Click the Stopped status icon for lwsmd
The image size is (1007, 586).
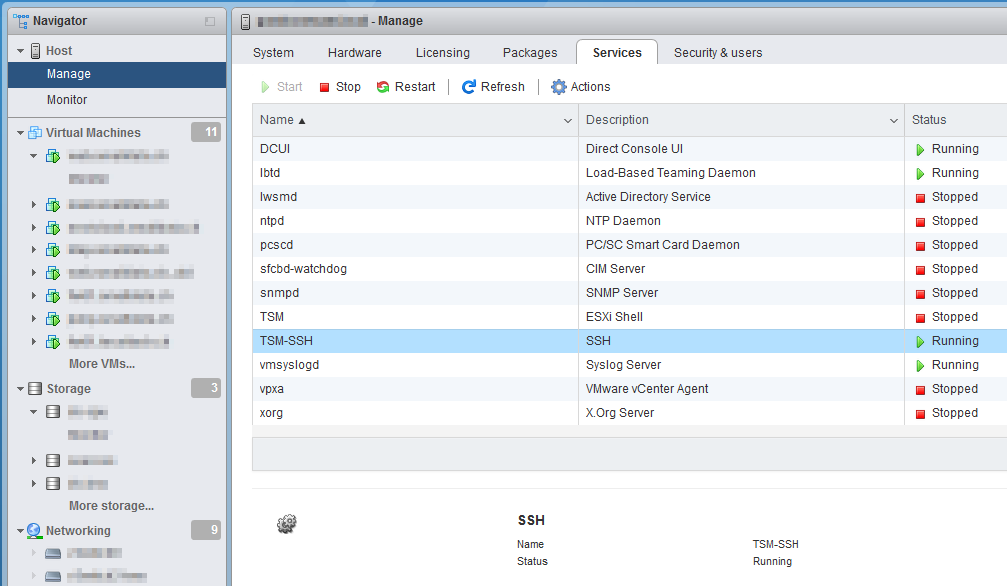pos(920,198)
